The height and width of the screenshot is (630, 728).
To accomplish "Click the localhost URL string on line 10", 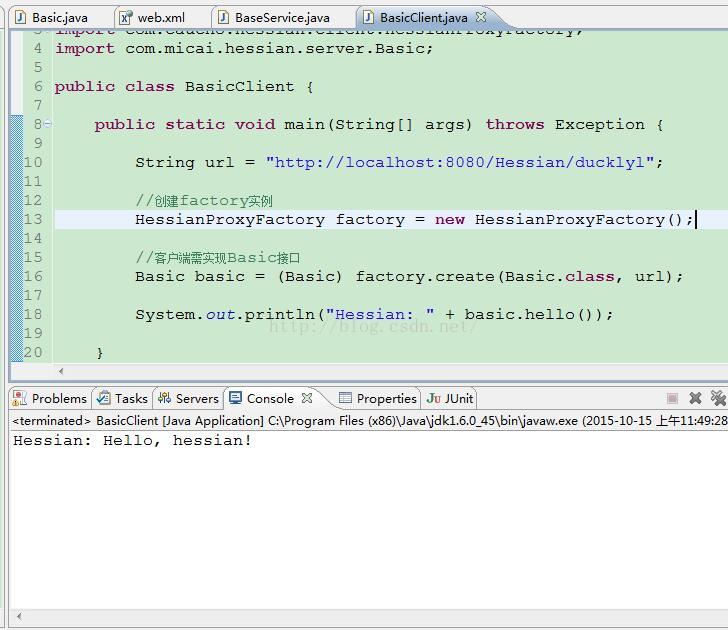I will click(460, 162).
